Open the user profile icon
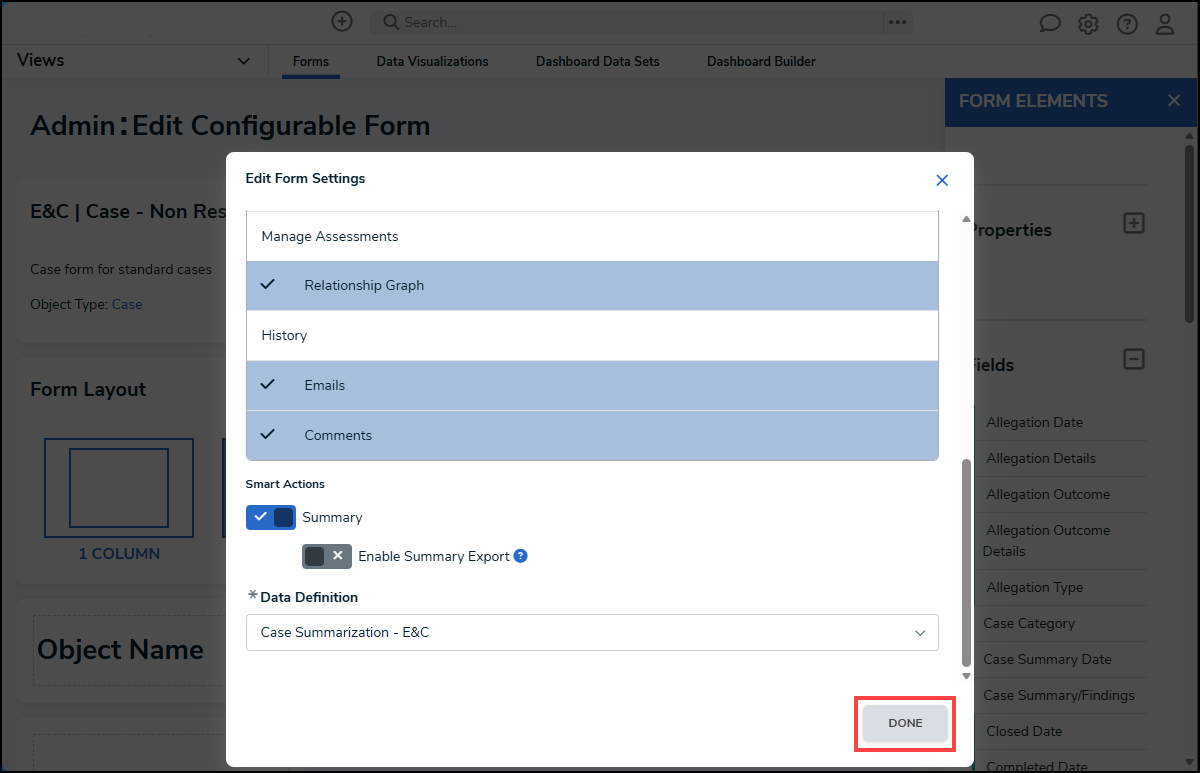This screenshot has width=1200, height=773. point(1165,24)
